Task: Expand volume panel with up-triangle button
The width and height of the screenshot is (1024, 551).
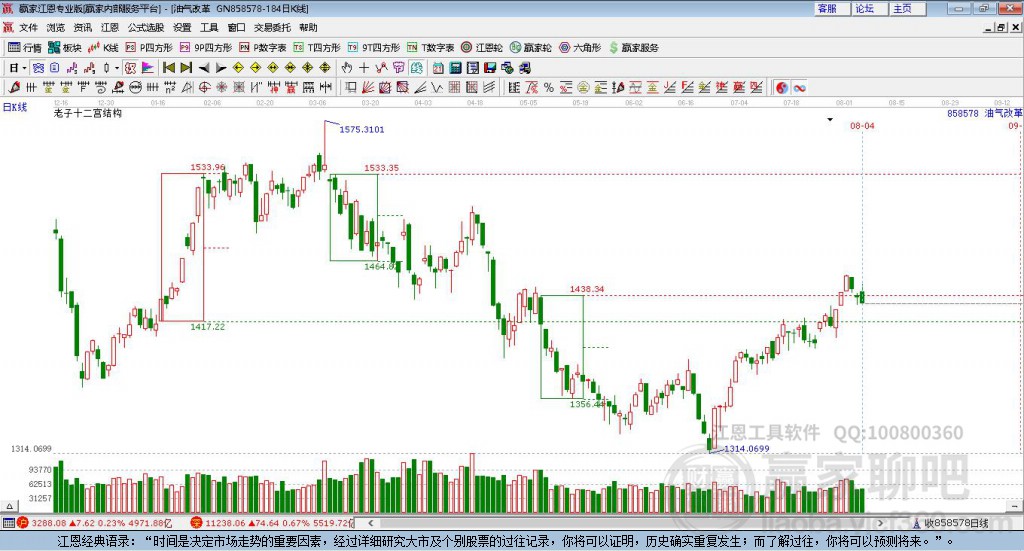Action: (x=10, y=506)
